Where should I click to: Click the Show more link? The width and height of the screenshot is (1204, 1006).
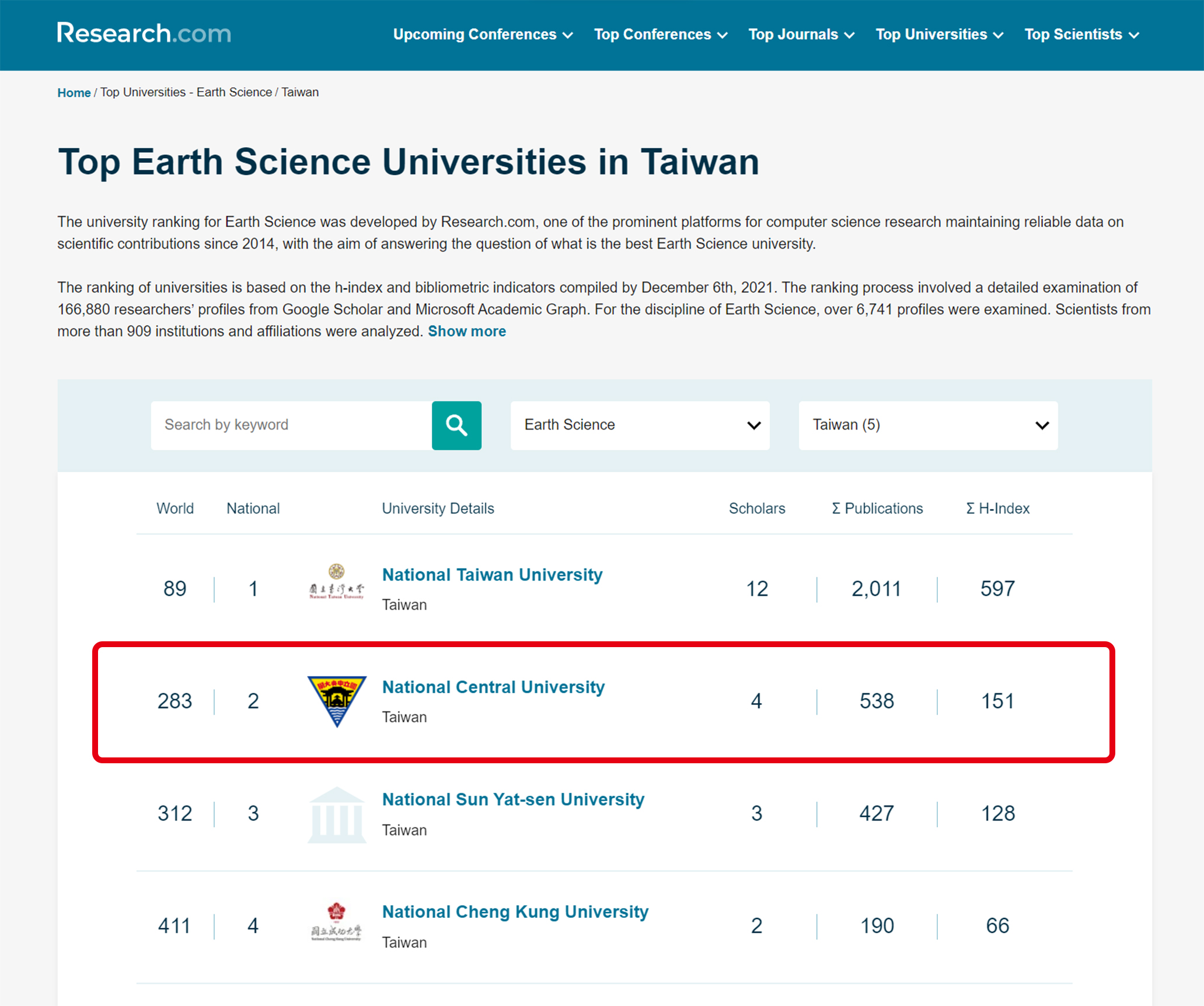tap(467, 331)
